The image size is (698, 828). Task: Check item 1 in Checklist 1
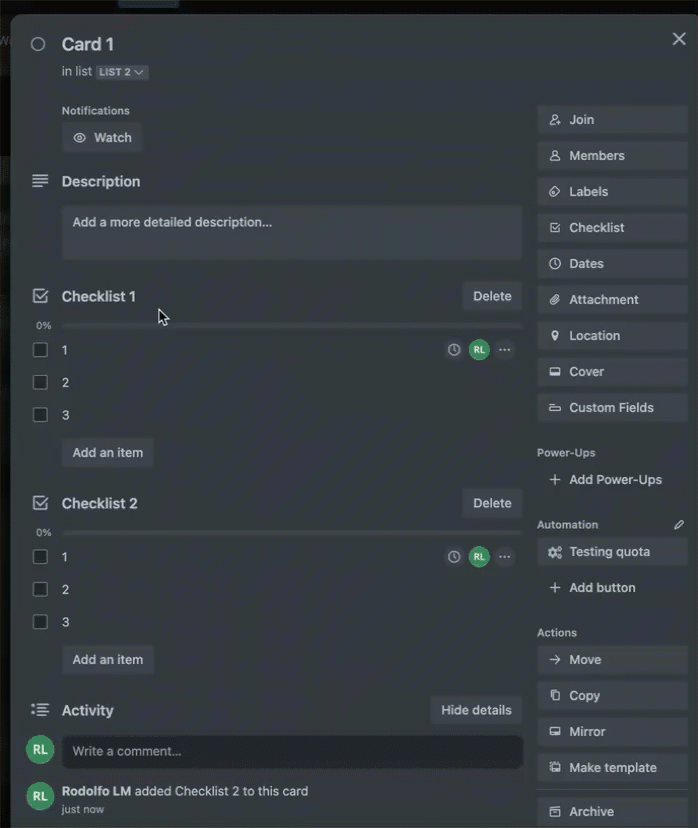(x=40, y=350)
